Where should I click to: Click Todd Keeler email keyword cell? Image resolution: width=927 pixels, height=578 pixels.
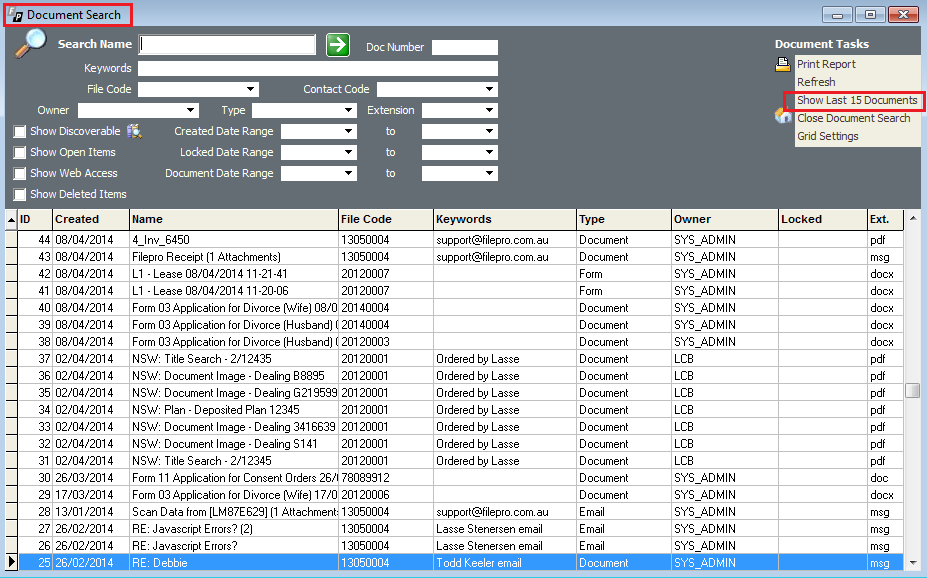[505, 563]
